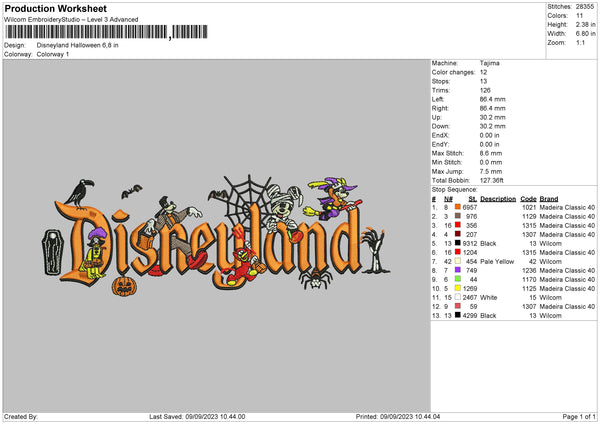Image resolution: width=600 pixels, height=424 pixels.
Task: Click the 'Created By:' footer label
Action: [x=21, y=417]
